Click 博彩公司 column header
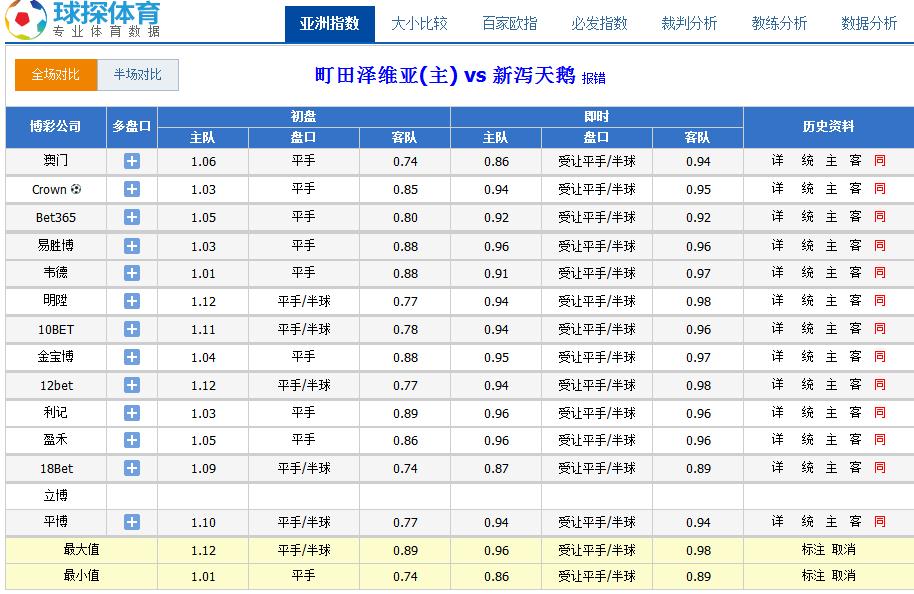 56,126
